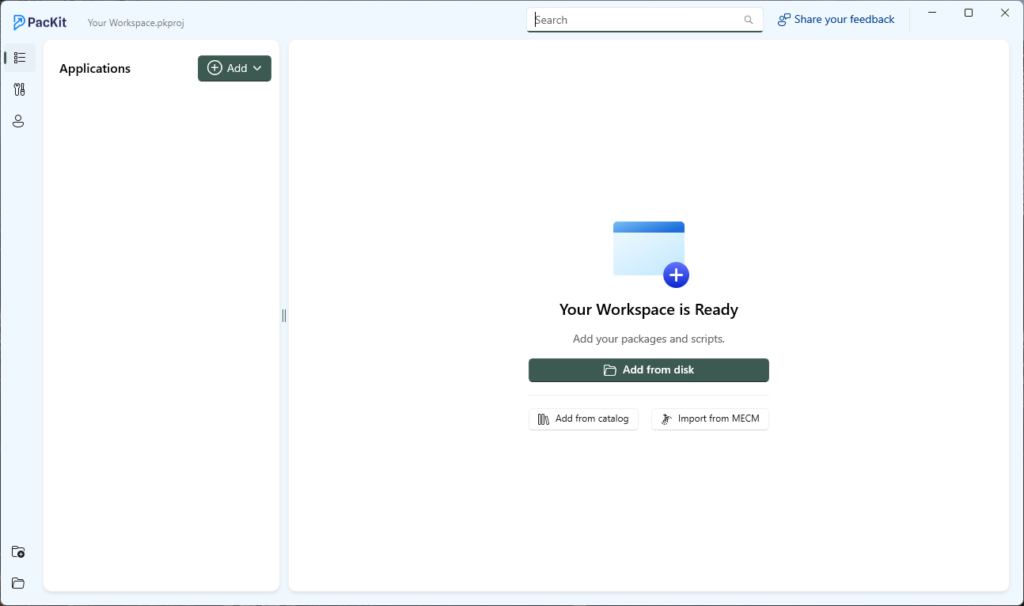
Task: Click the blue plus circle on the workspace illustration
Action: (x=676, y=274)
